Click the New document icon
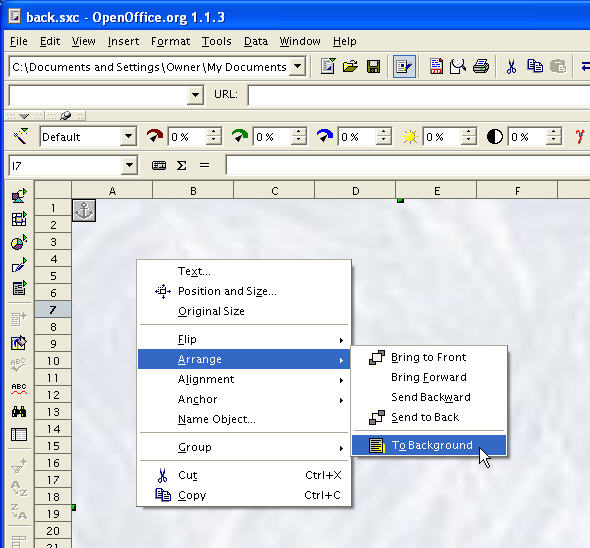 (328, 67)
